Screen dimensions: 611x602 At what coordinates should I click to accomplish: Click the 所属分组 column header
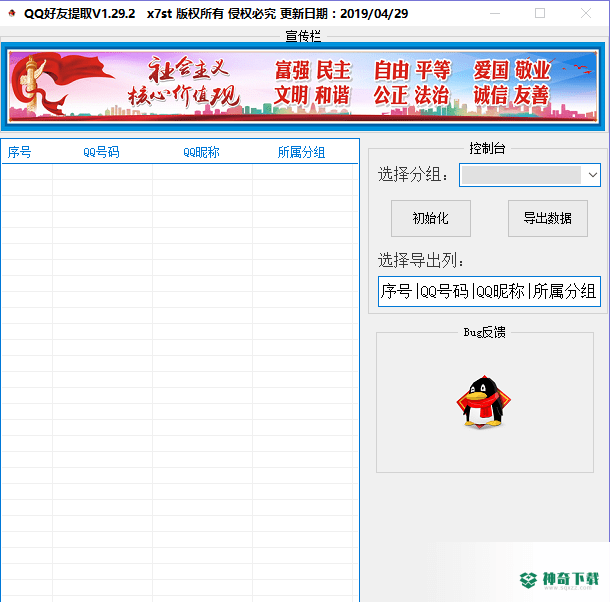302,152
